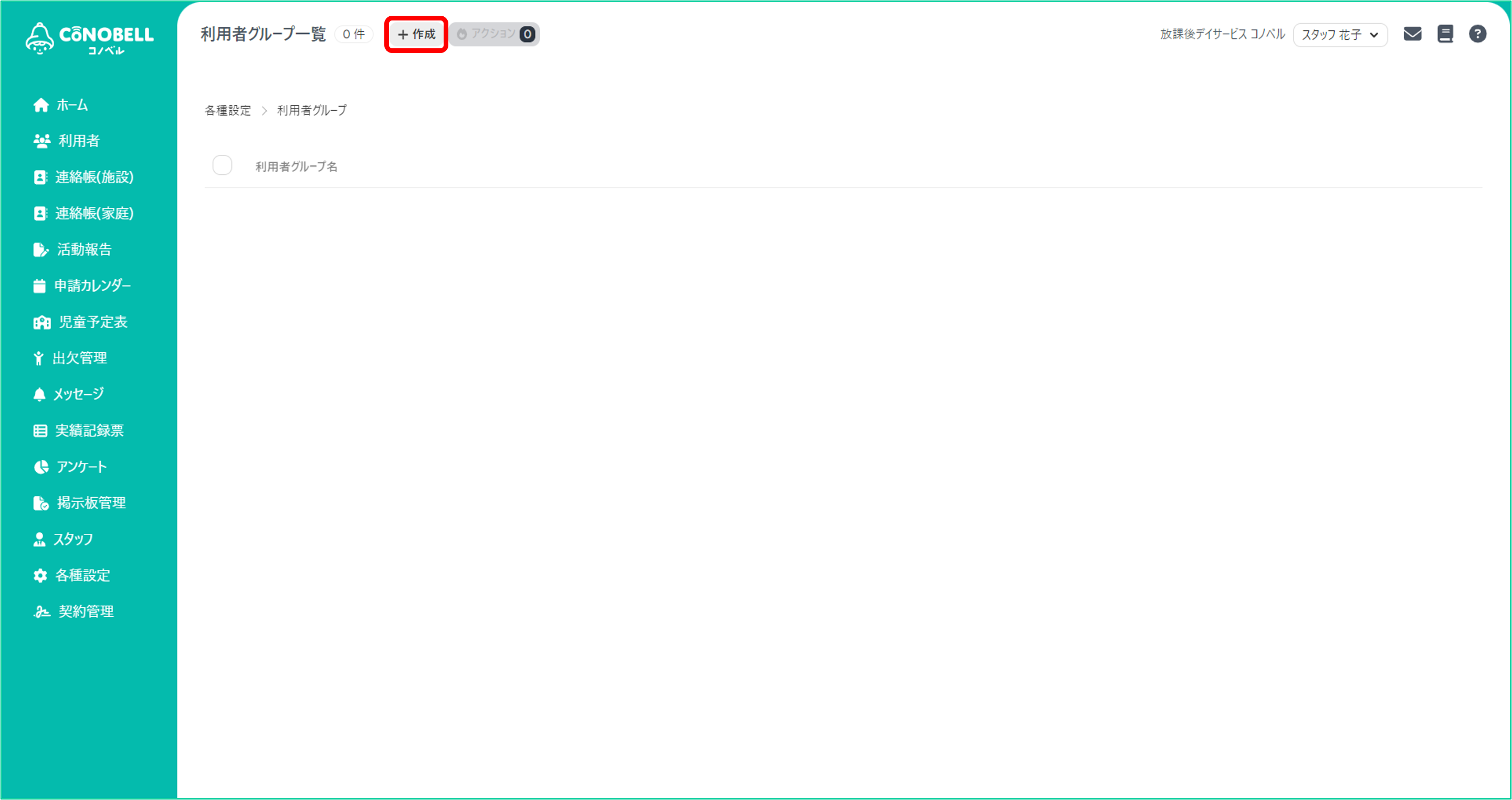Image resolution: width=1512 pixels, height=800 pixels.
Task: Open the manual book icon
Action: [x=1445, y=34]
